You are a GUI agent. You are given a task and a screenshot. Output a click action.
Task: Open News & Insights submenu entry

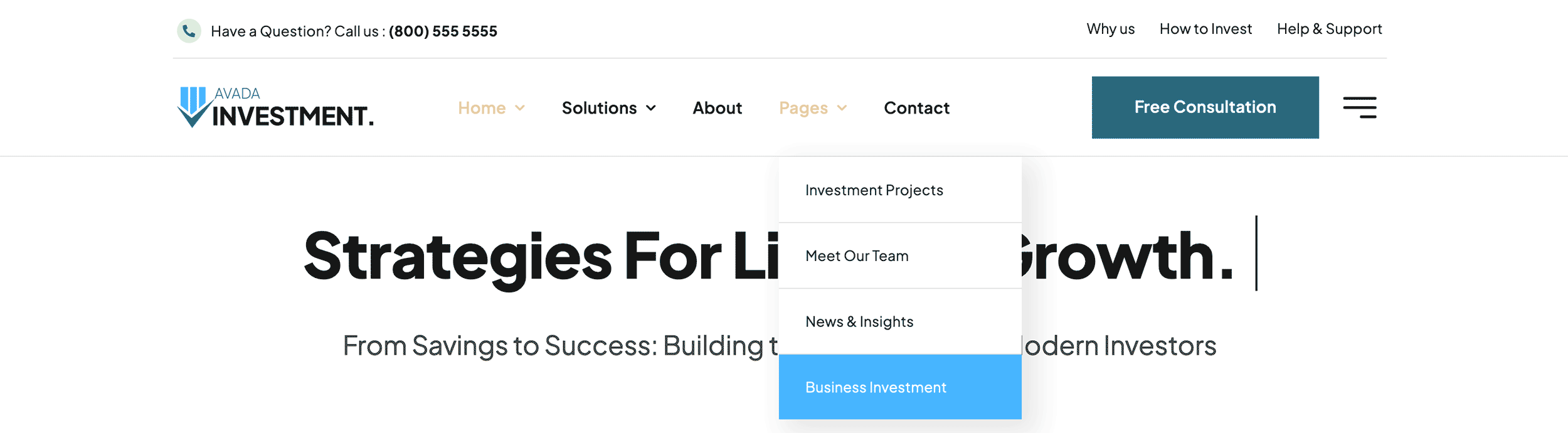click(900, 321)
